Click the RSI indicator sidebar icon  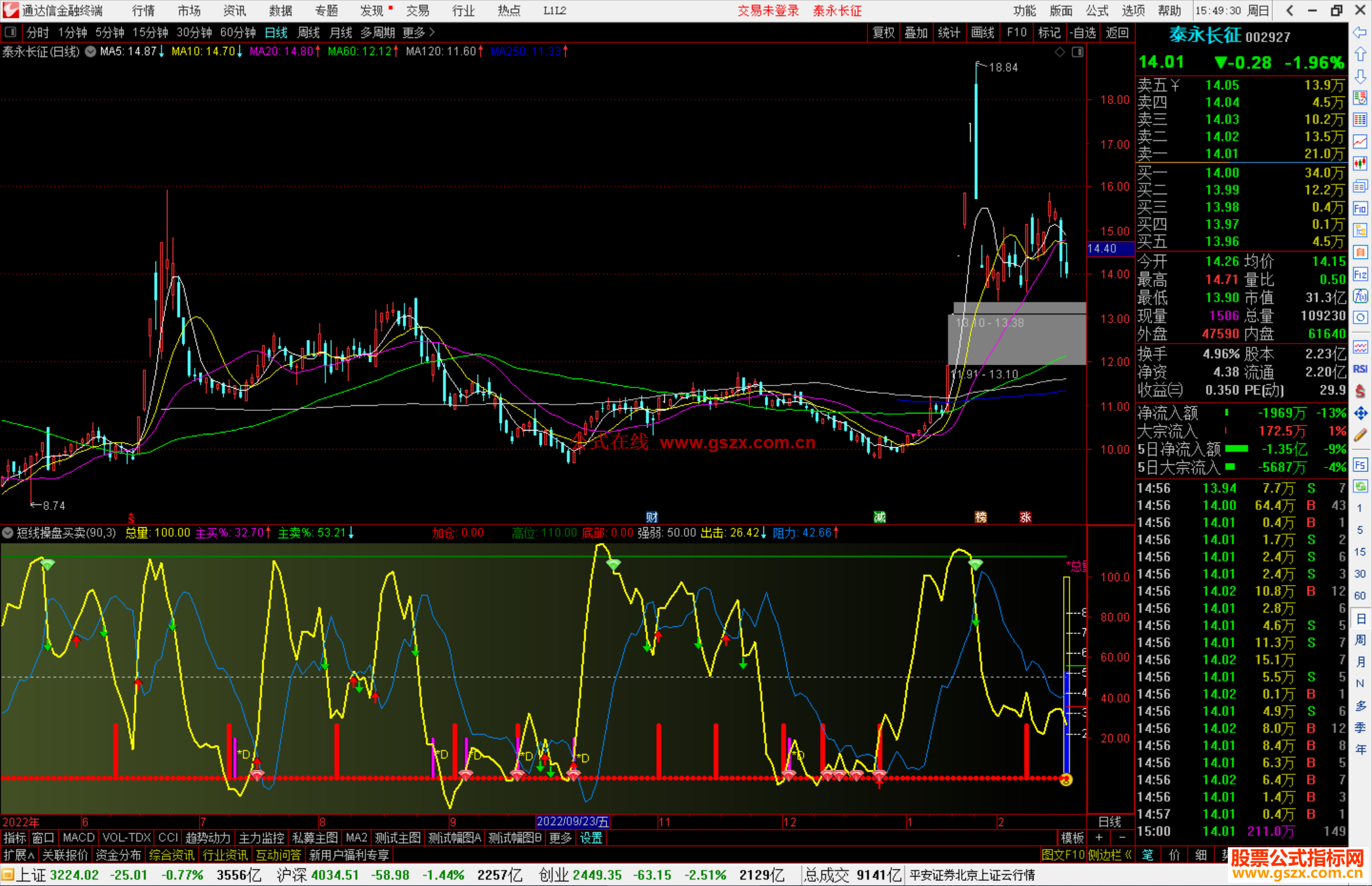pyautogui.click(x=1360, y=369)
